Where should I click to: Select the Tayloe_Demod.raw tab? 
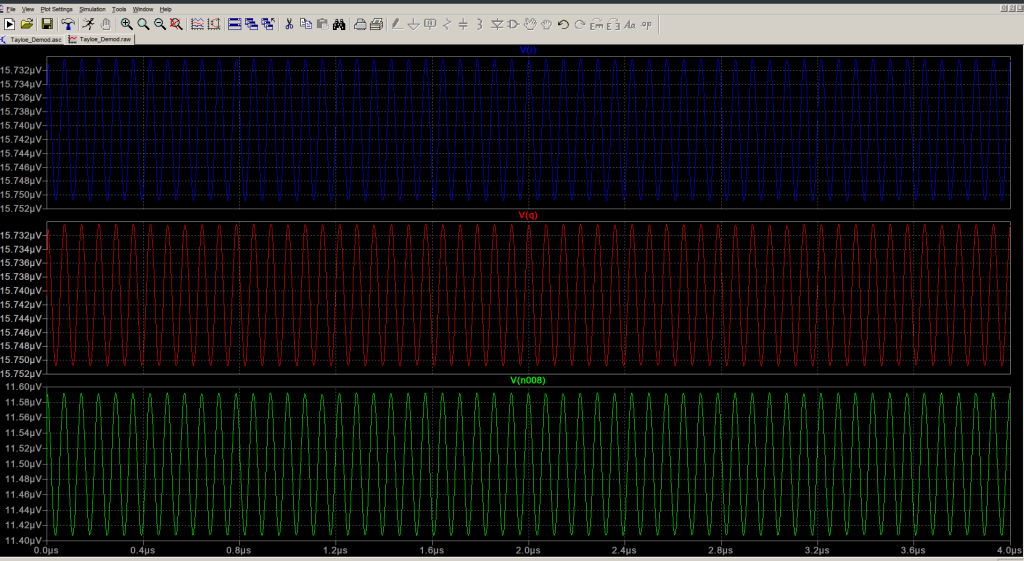[x=100, y=39]
